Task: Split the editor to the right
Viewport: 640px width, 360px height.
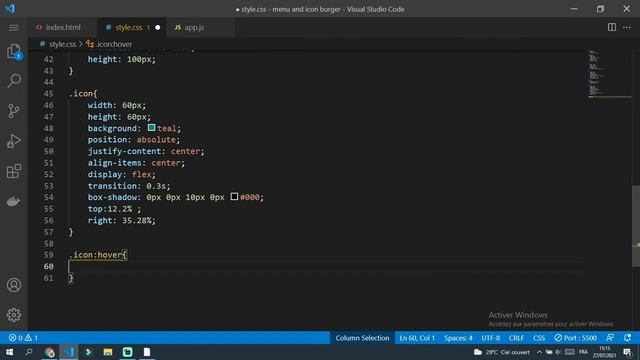Action: 611,27
